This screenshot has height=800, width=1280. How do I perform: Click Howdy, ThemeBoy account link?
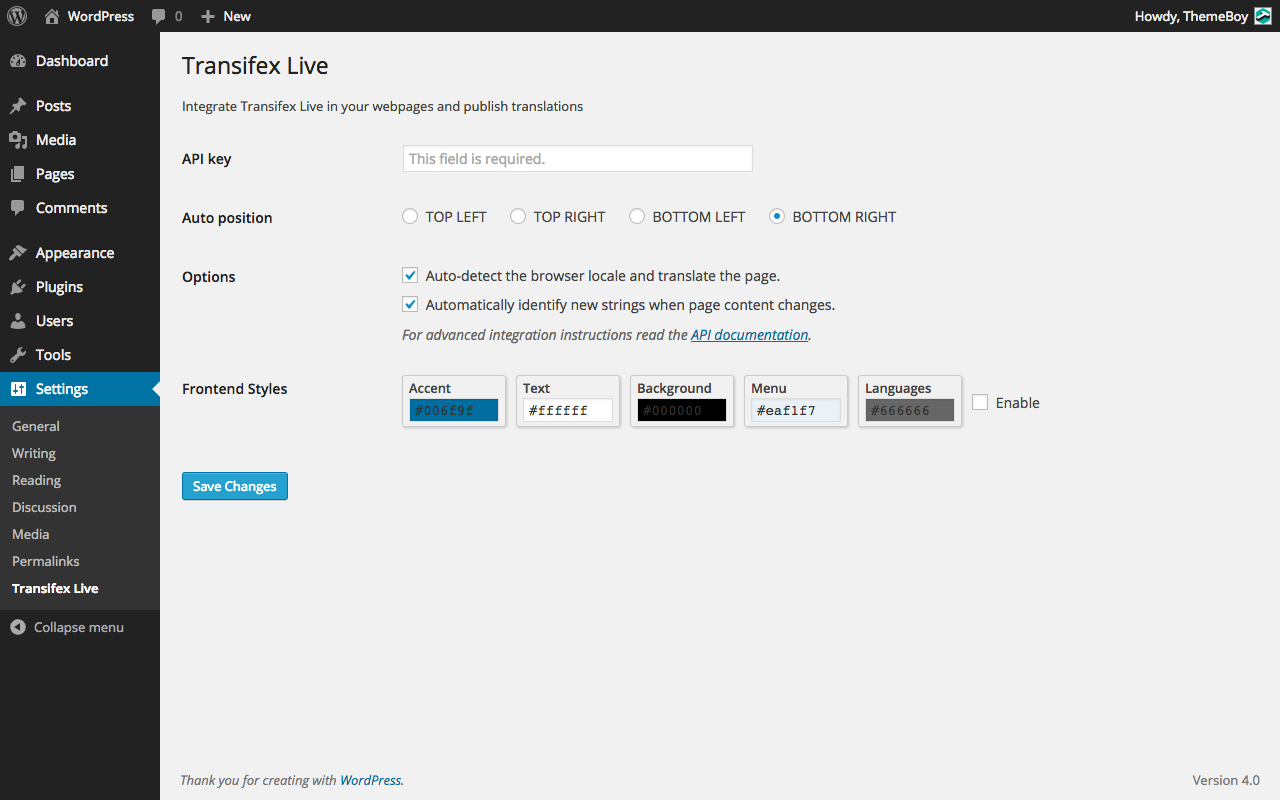pos(1203,16)
